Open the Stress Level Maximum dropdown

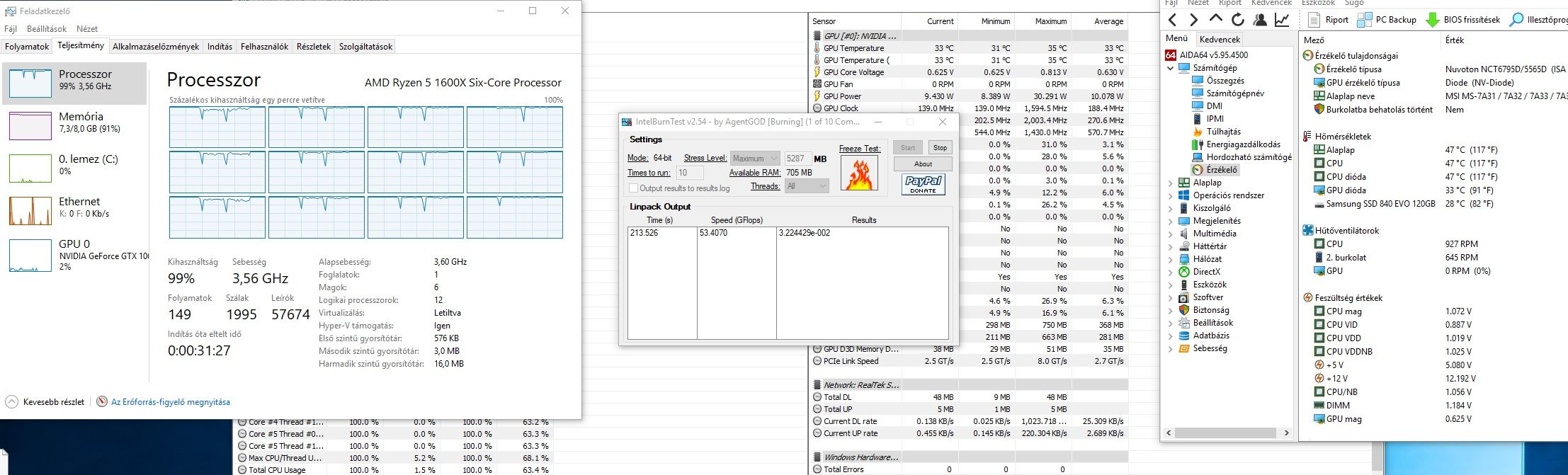tap(754, 159)
